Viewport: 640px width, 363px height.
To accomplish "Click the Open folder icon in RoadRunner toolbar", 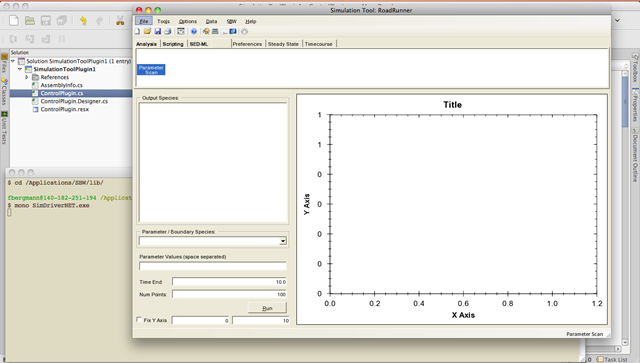I will [147, 31].
